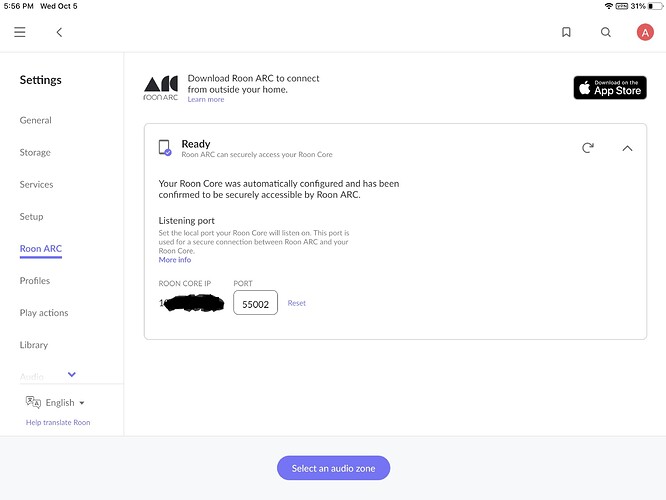Open General settings
Viewport: 666px width, 500px height.
(36, 120)
